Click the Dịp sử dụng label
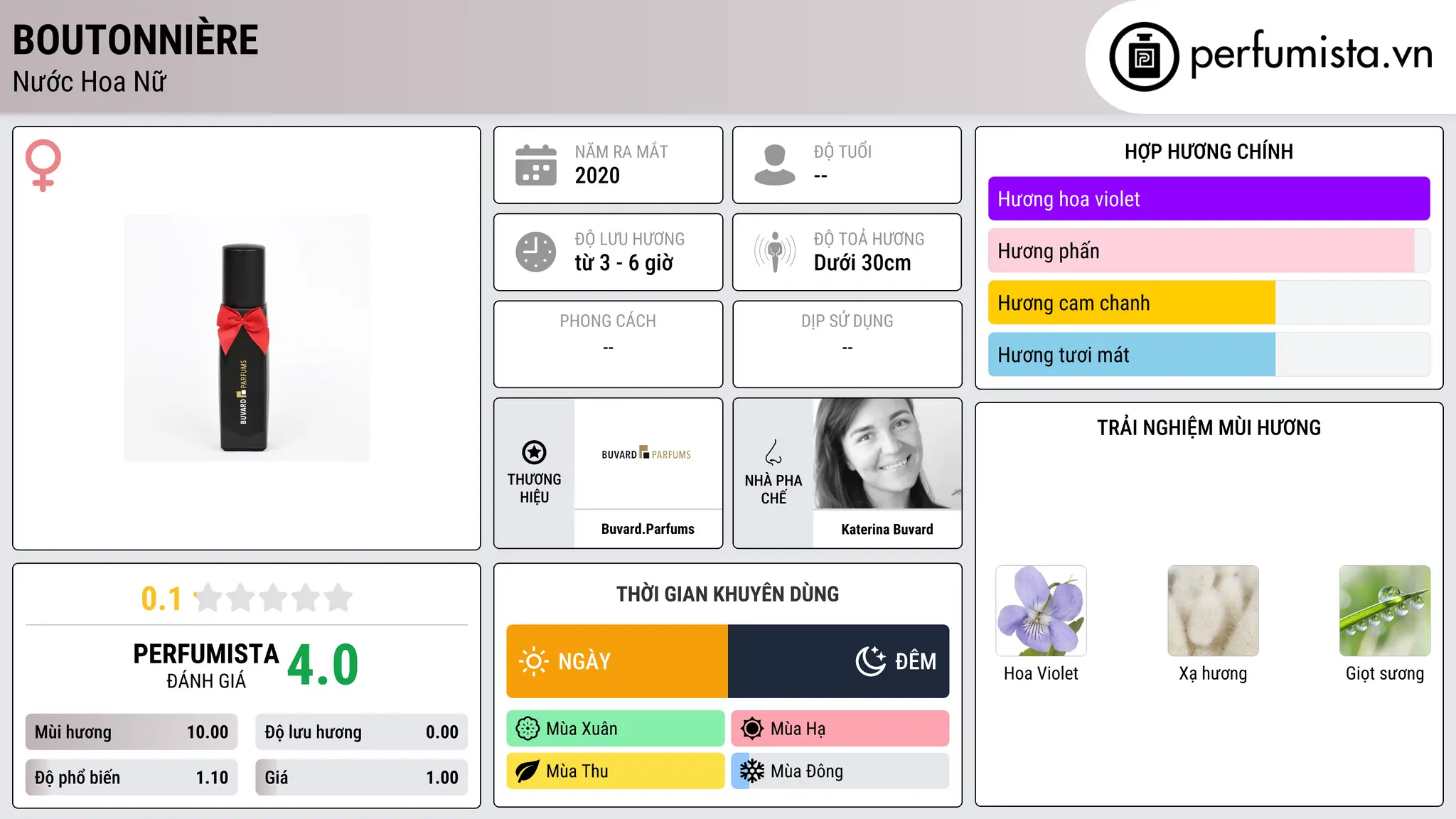 pyautogui.click(x=847, y=321)
